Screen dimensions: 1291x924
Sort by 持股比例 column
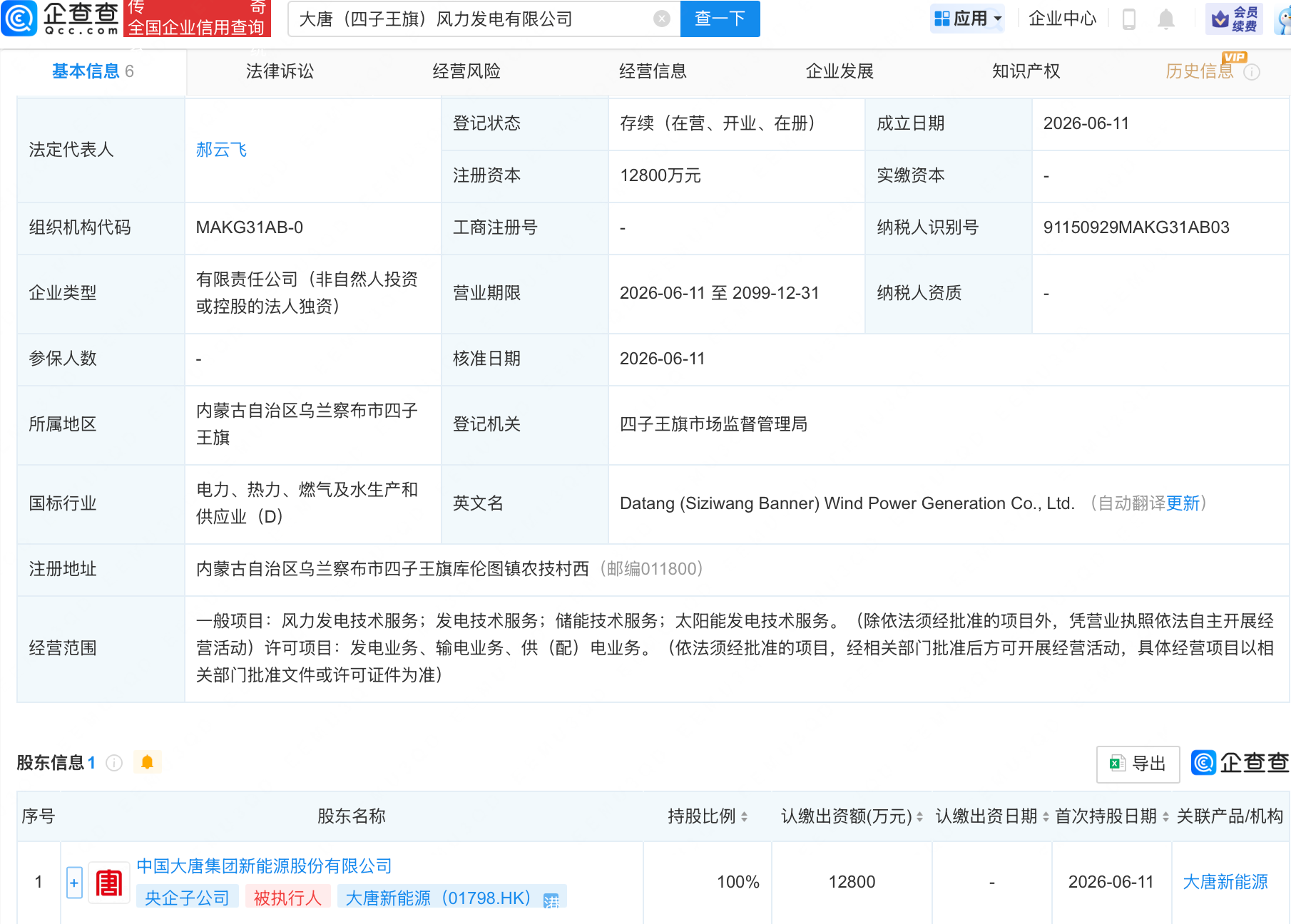pyautogui.click(x=744, y=817)
